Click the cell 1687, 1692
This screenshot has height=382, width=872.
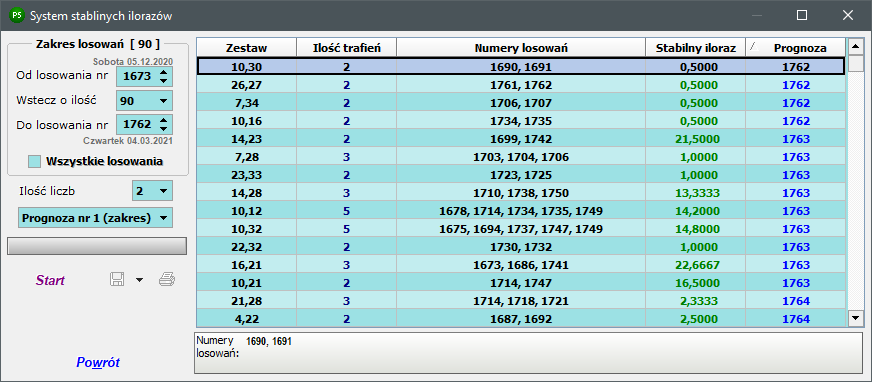(521, 319)
